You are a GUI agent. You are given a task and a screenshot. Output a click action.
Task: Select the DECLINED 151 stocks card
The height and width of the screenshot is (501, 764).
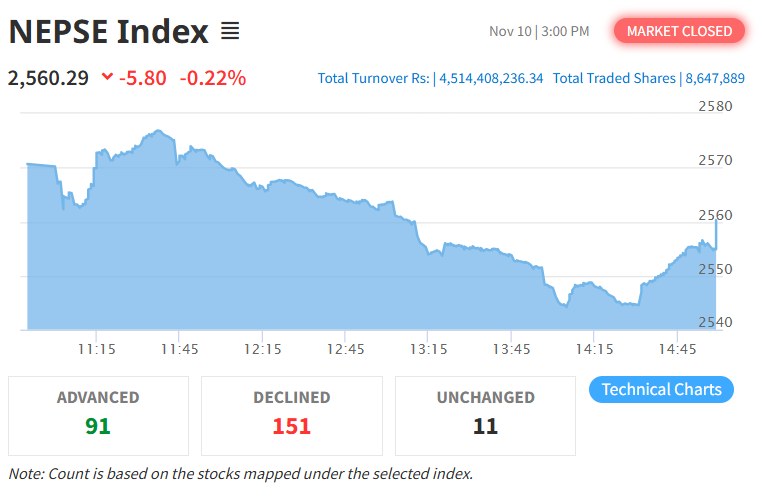pos(292,415)
